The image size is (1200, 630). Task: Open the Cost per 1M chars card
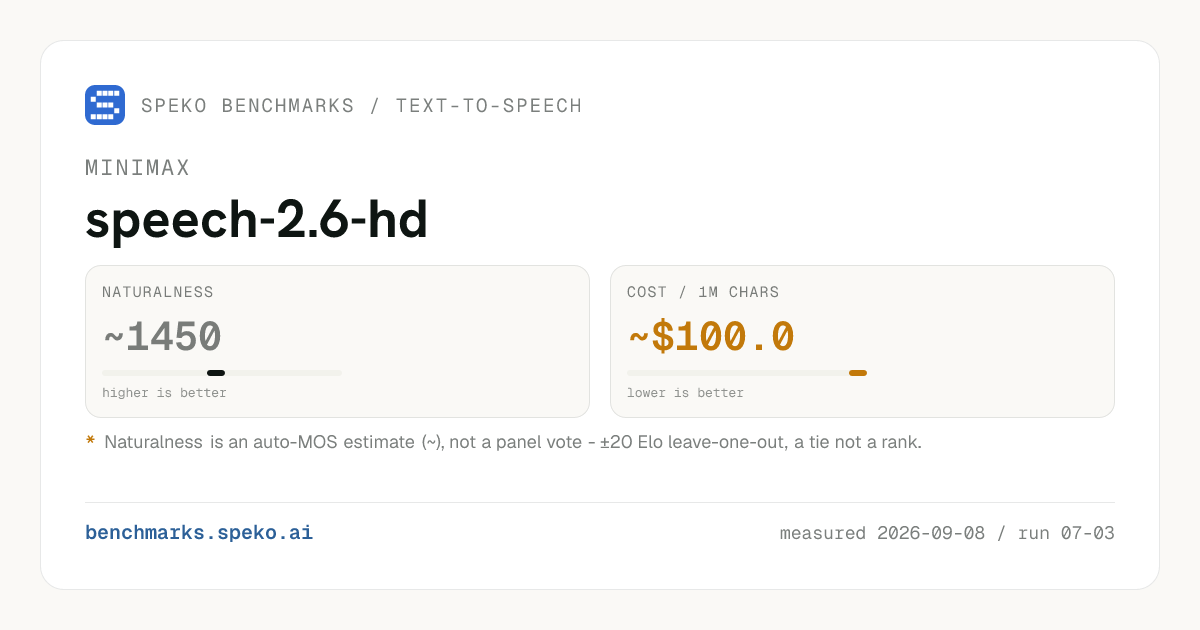click(x=862, y=341)
